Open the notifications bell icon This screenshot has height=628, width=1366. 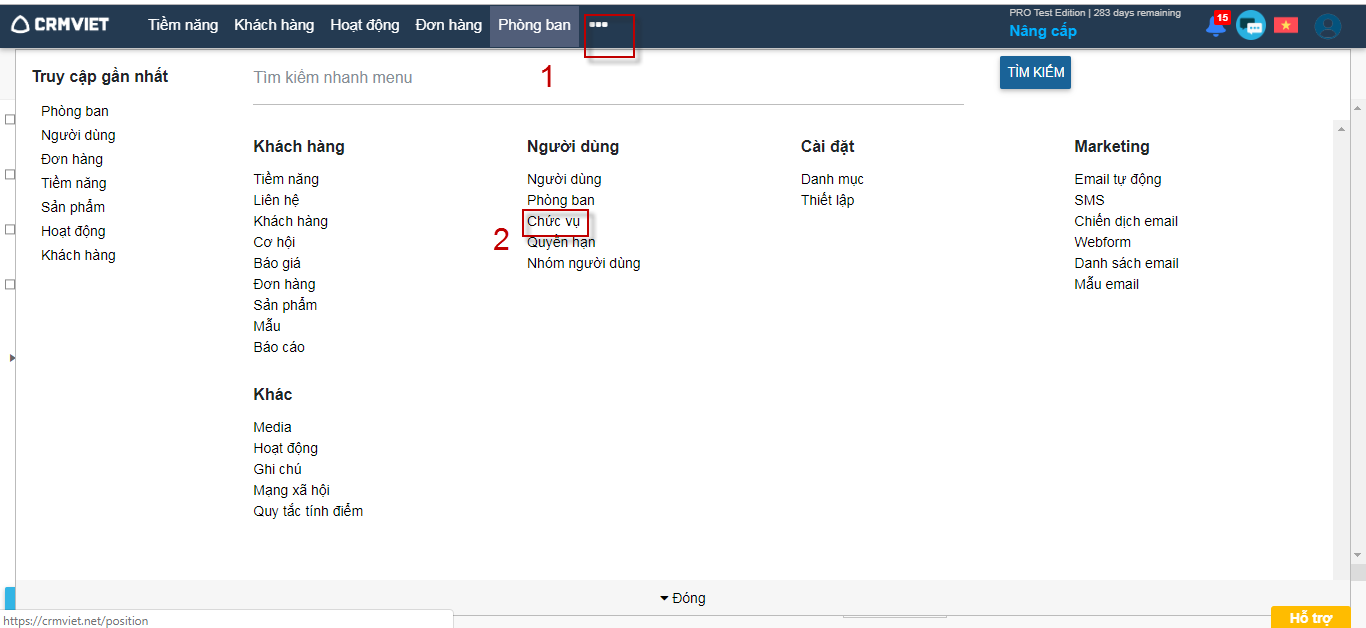1217,26
